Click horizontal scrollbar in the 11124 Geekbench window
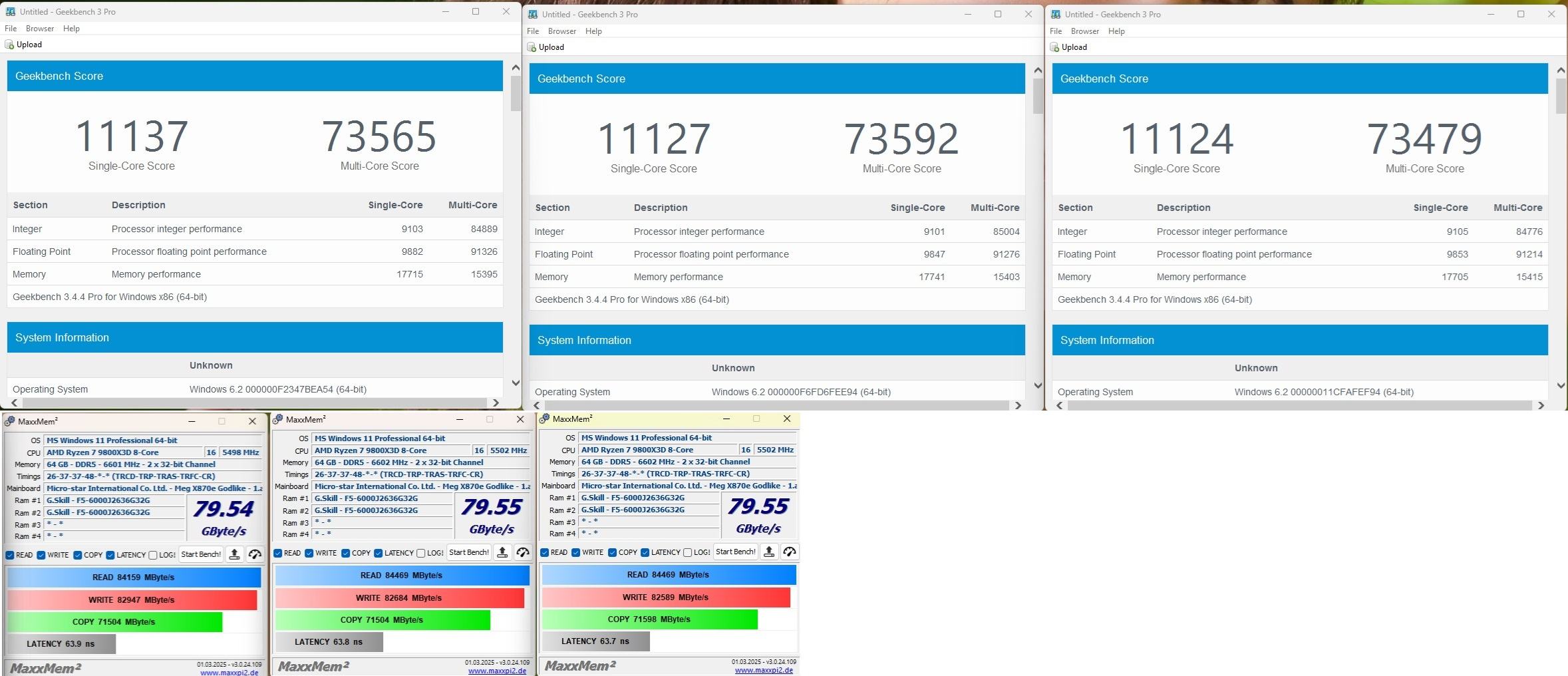Viewport: 1568px width, 676px height. 1300,405
